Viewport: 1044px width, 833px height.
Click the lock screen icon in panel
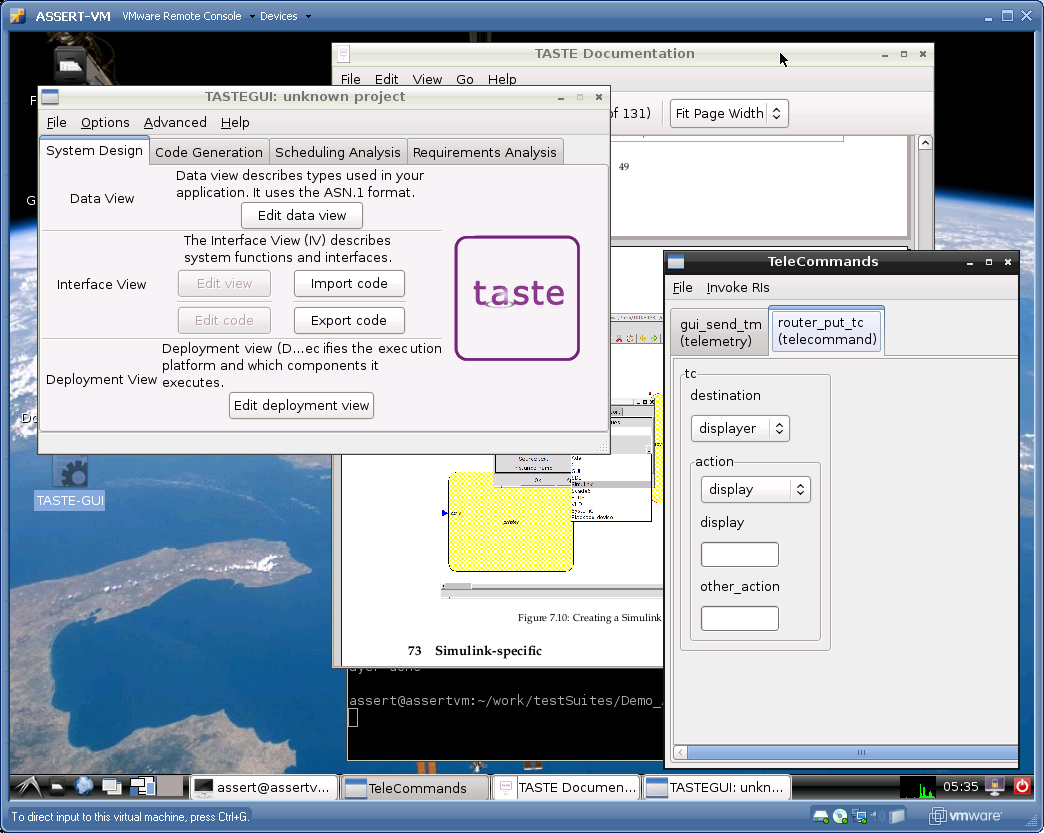995,787
